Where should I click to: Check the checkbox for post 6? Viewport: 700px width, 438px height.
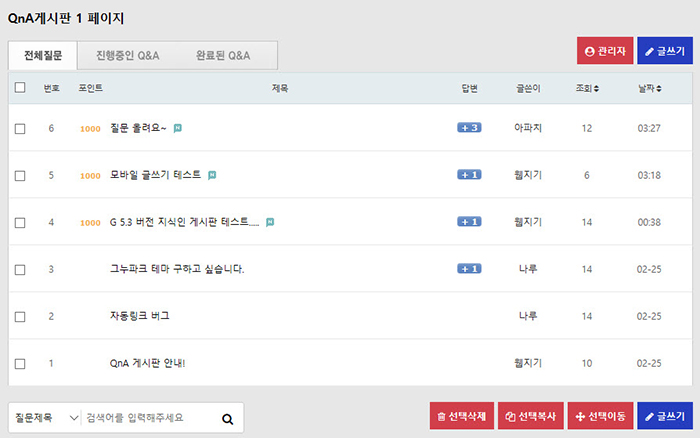coord(20,129)
